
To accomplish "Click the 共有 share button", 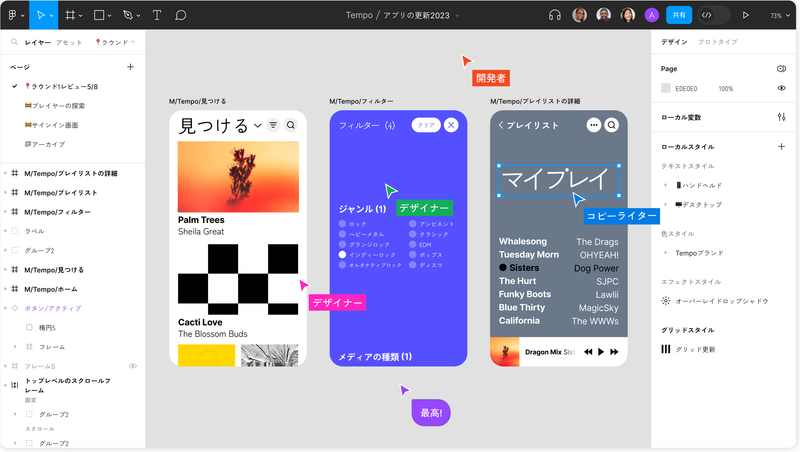I will point(679,15).
